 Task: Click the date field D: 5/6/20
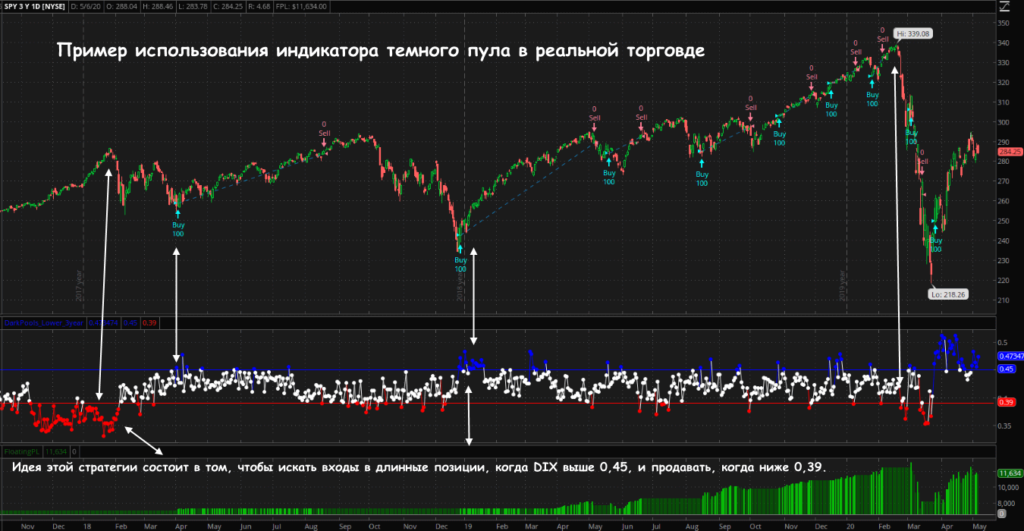(84, 7)
